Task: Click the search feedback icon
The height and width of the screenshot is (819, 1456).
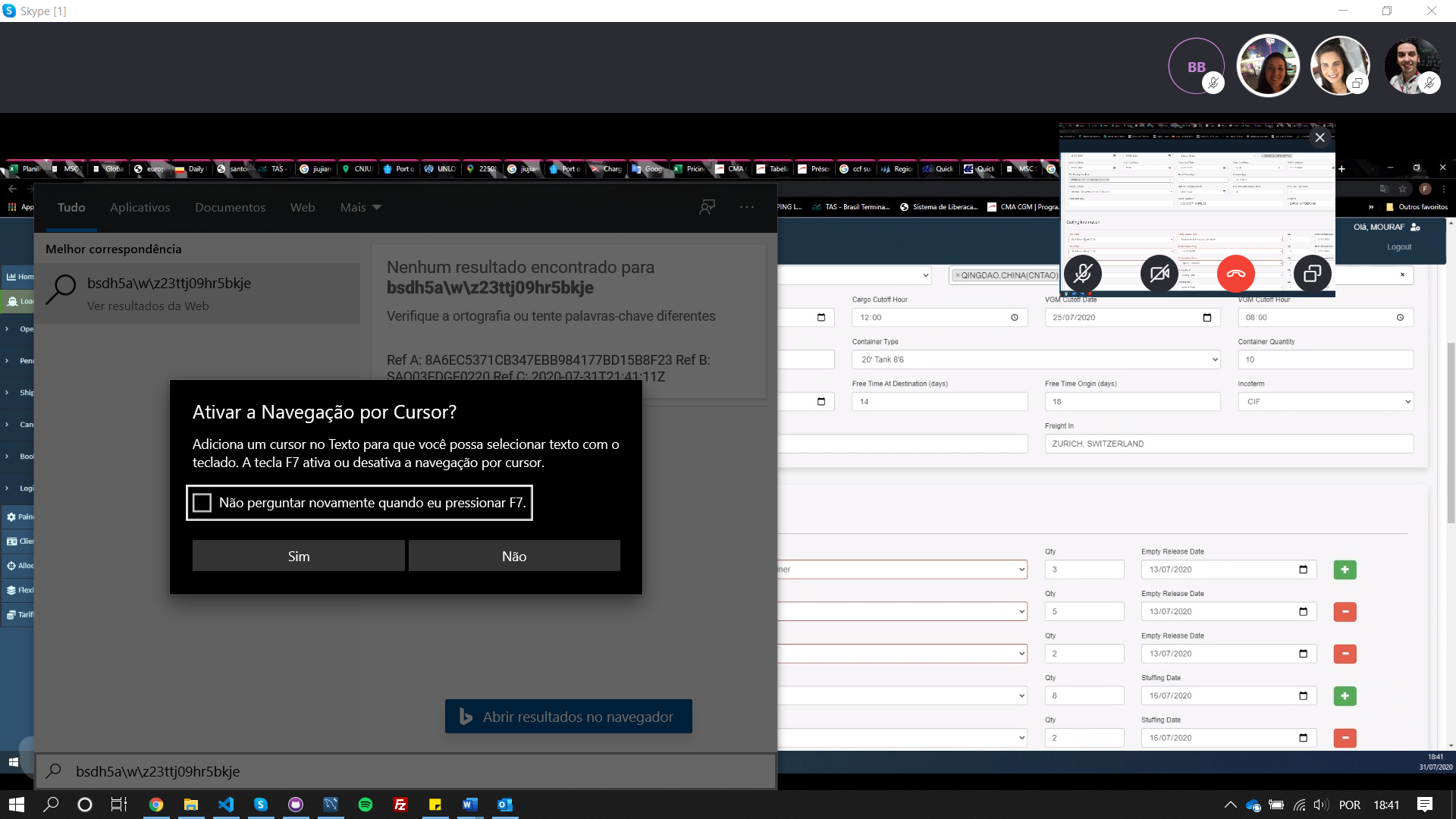Action: point(707,207)
